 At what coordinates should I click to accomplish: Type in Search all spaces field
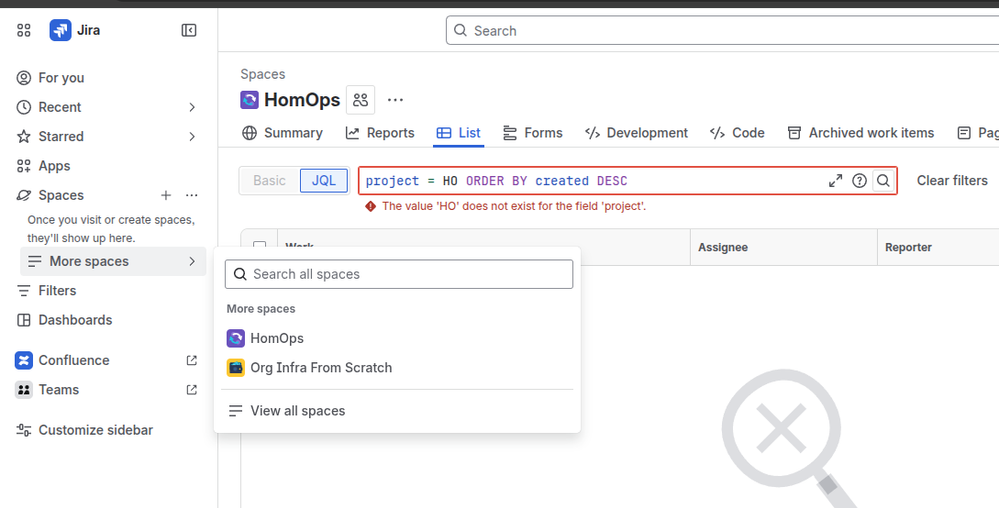tap(399, 274)
